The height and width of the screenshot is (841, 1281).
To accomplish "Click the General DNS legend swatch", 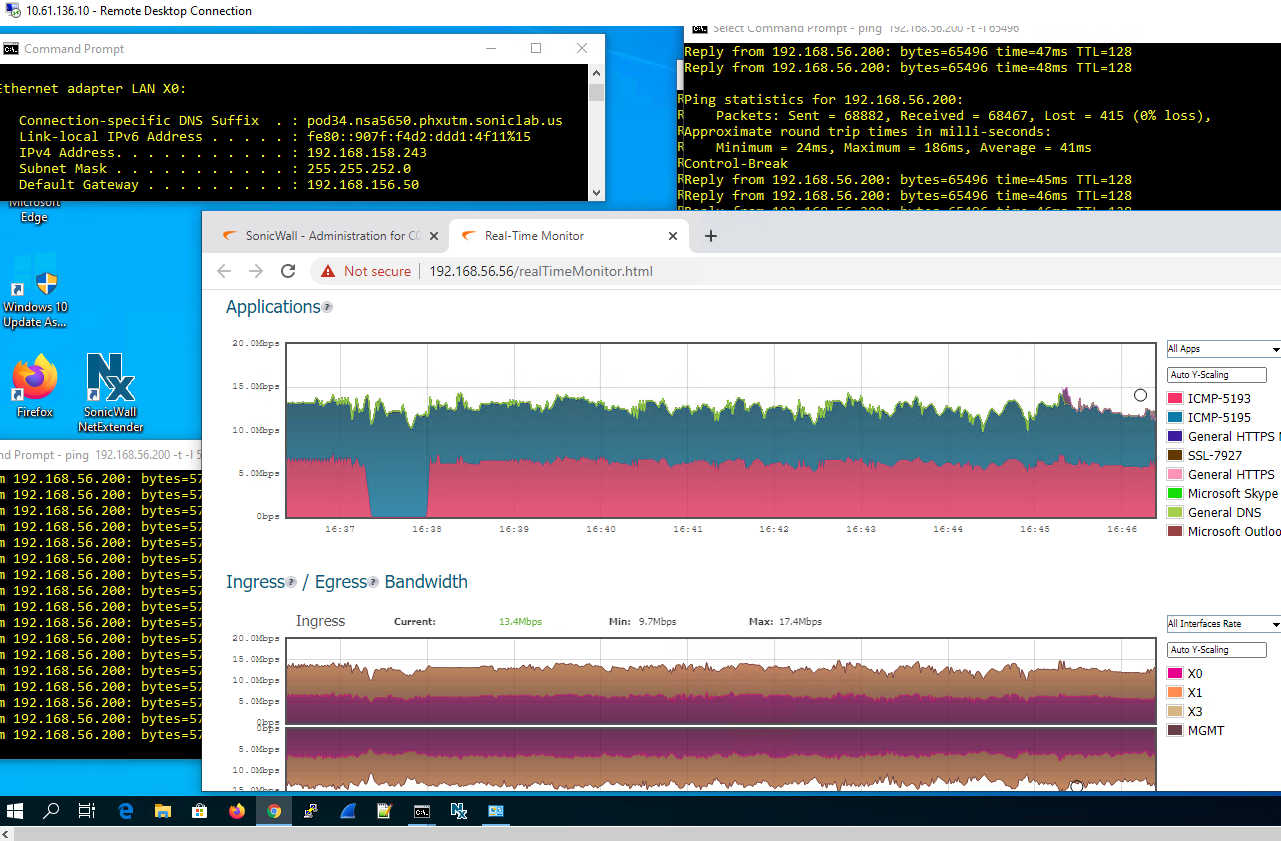I will click(x=1175, y=513).
